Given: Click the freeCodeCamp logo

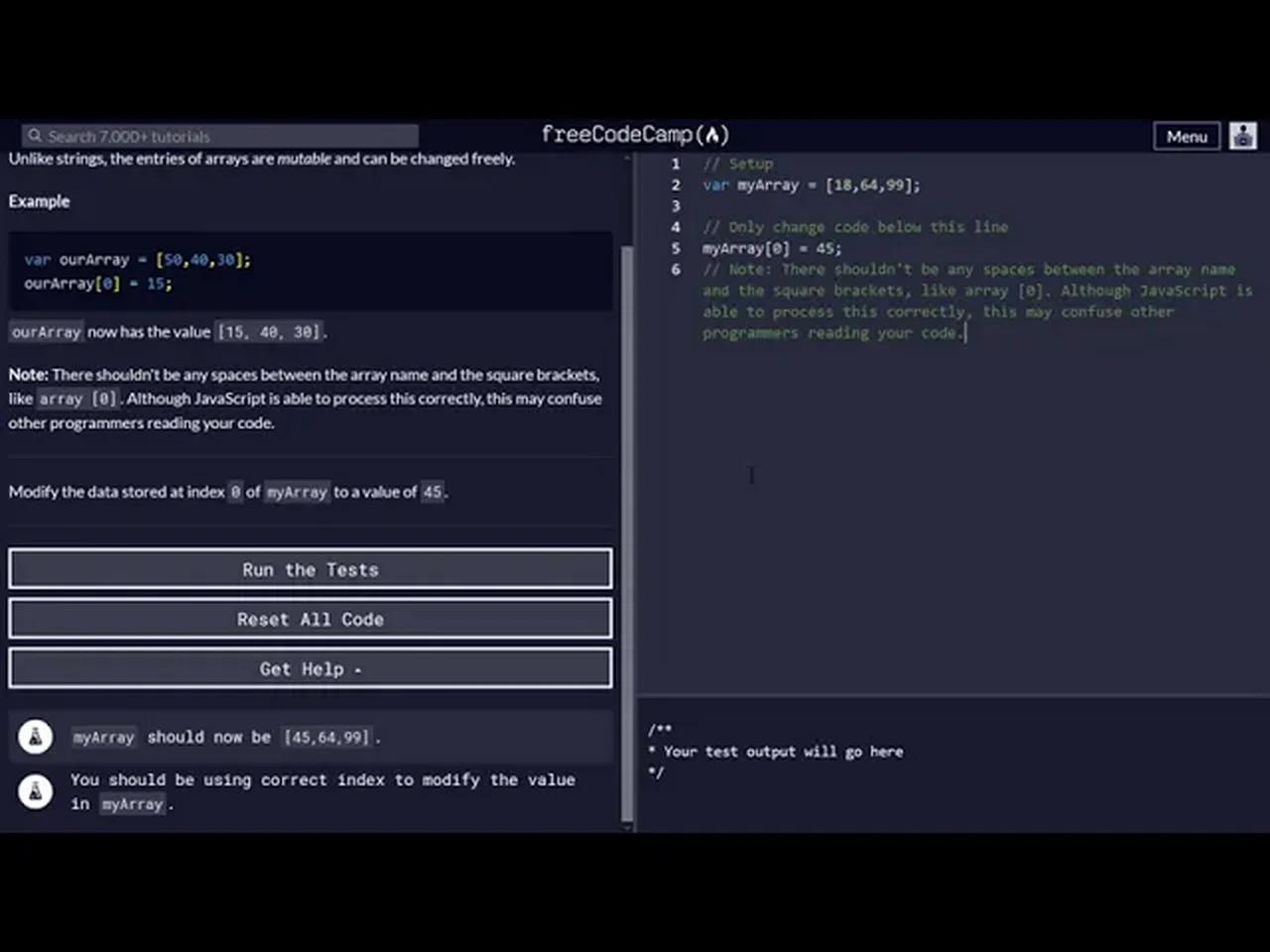Looking at the screenshot, I should 635,135.
